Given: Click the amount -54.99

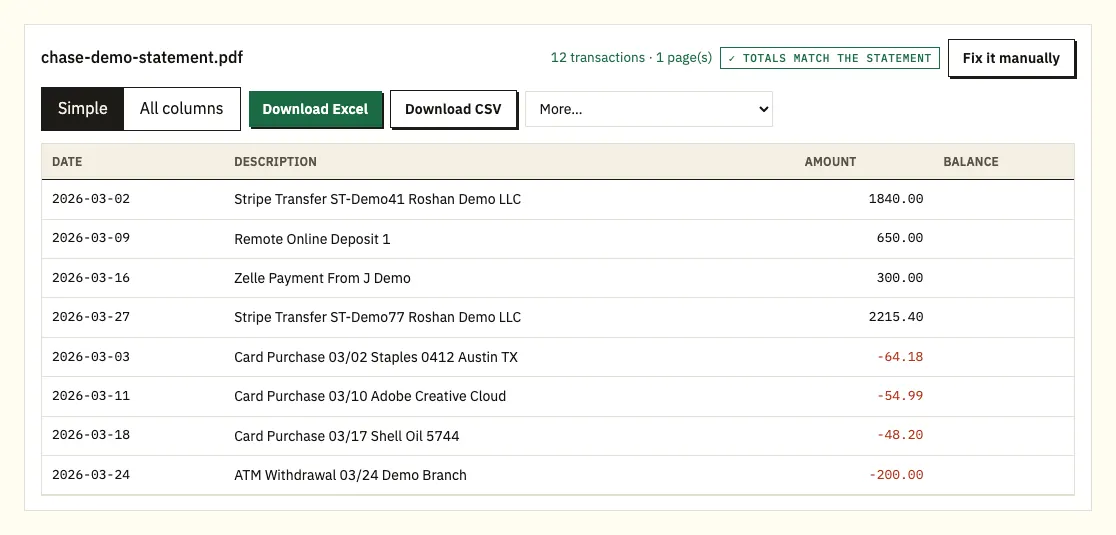Looking at the screenshot, I should tap(900, 396).
